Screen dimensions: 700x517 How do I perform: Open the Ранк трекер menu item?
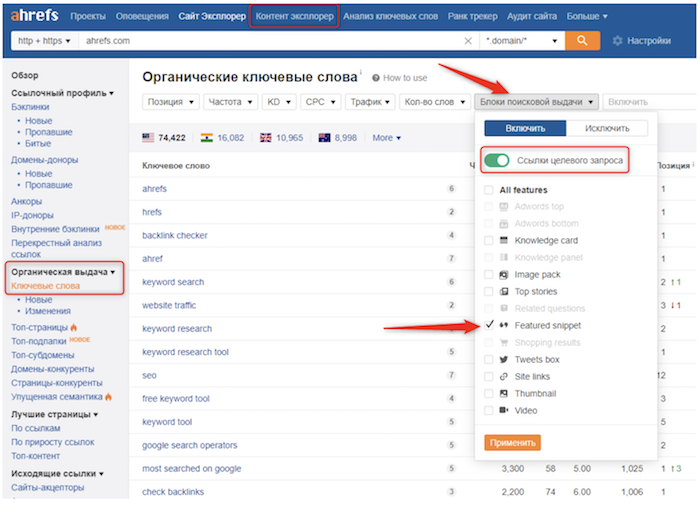[472, 16]
